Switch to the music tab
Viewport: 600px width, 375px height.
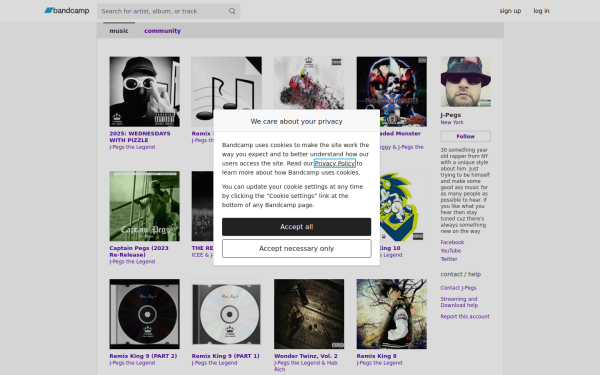(119, 31)
